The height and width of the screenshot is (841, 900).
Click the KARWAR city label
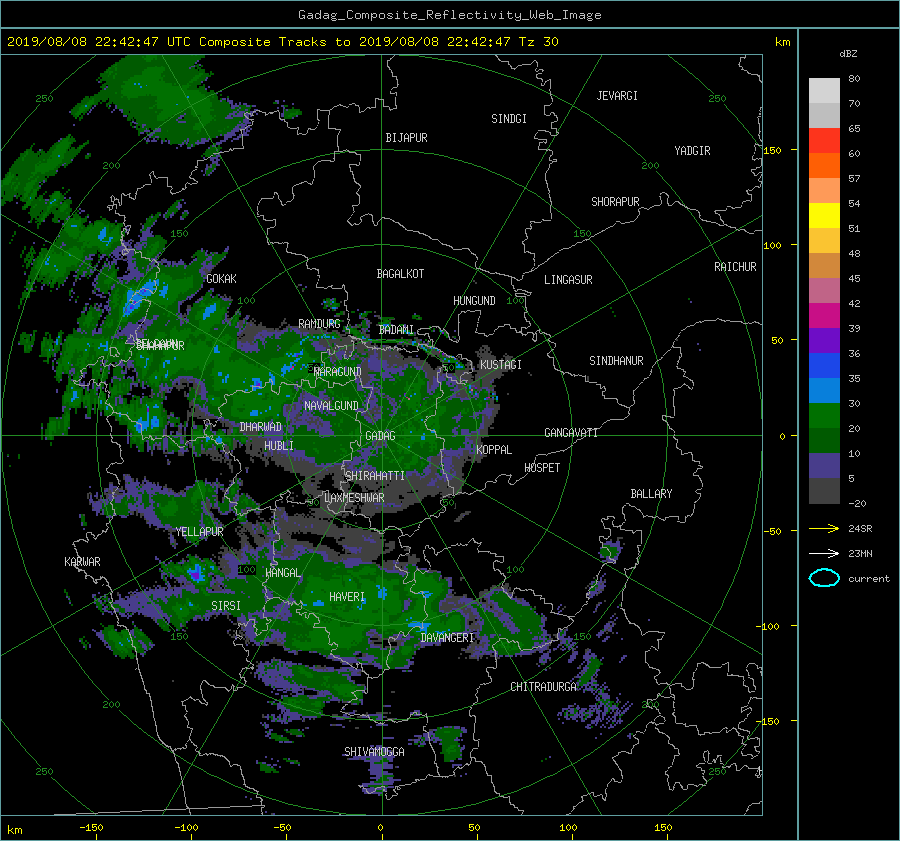[x=82, y=562]
